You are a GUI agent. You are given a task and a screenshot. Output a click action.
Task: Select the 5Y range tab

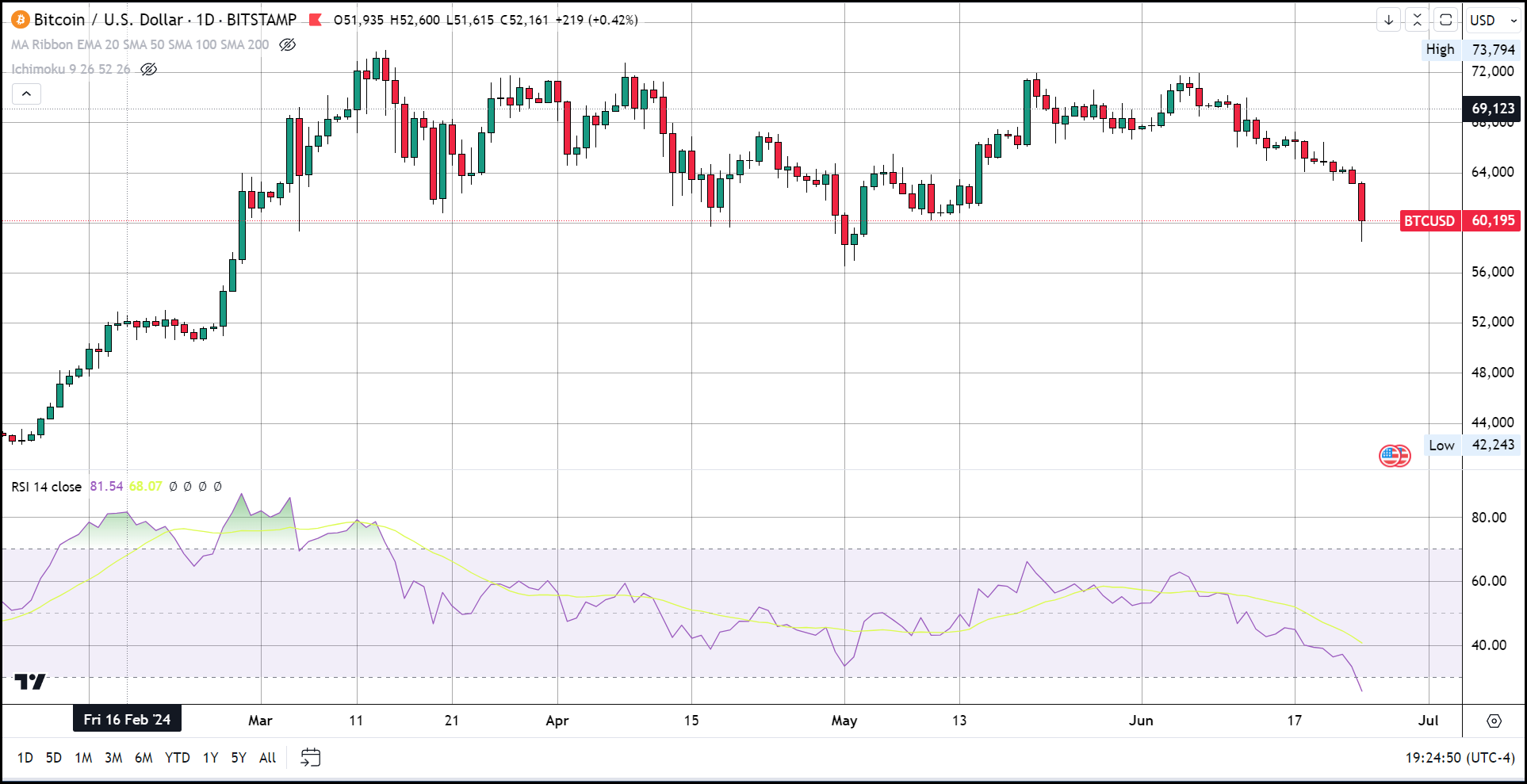(x=238, y=757)
